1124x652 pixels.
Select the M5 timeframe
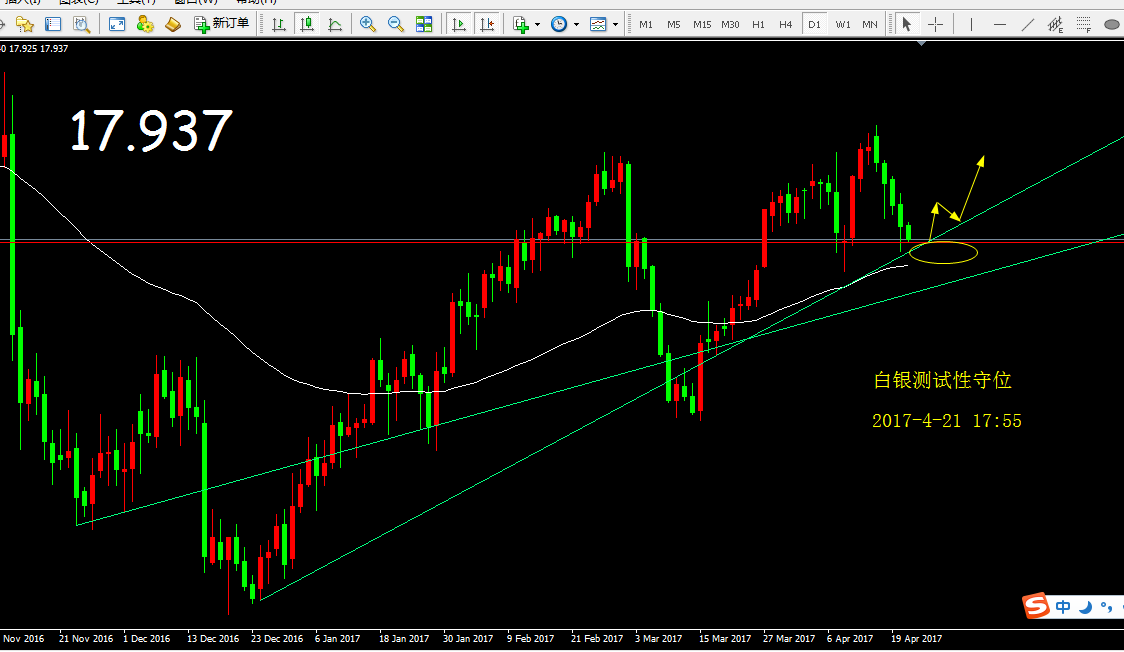674,24
